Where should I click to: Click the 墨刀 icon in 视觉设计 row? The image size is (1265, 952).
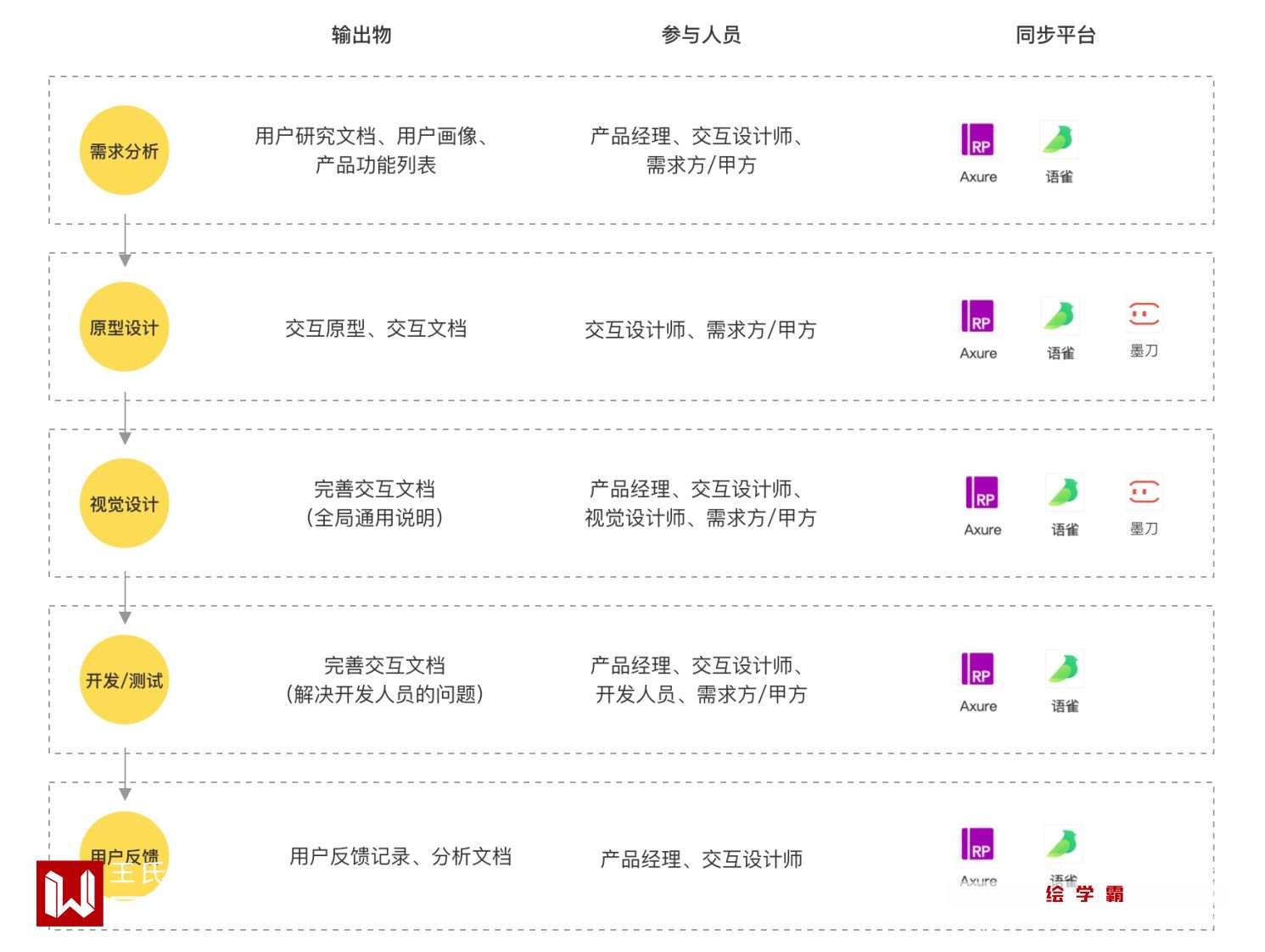[x=1143, y=492]
